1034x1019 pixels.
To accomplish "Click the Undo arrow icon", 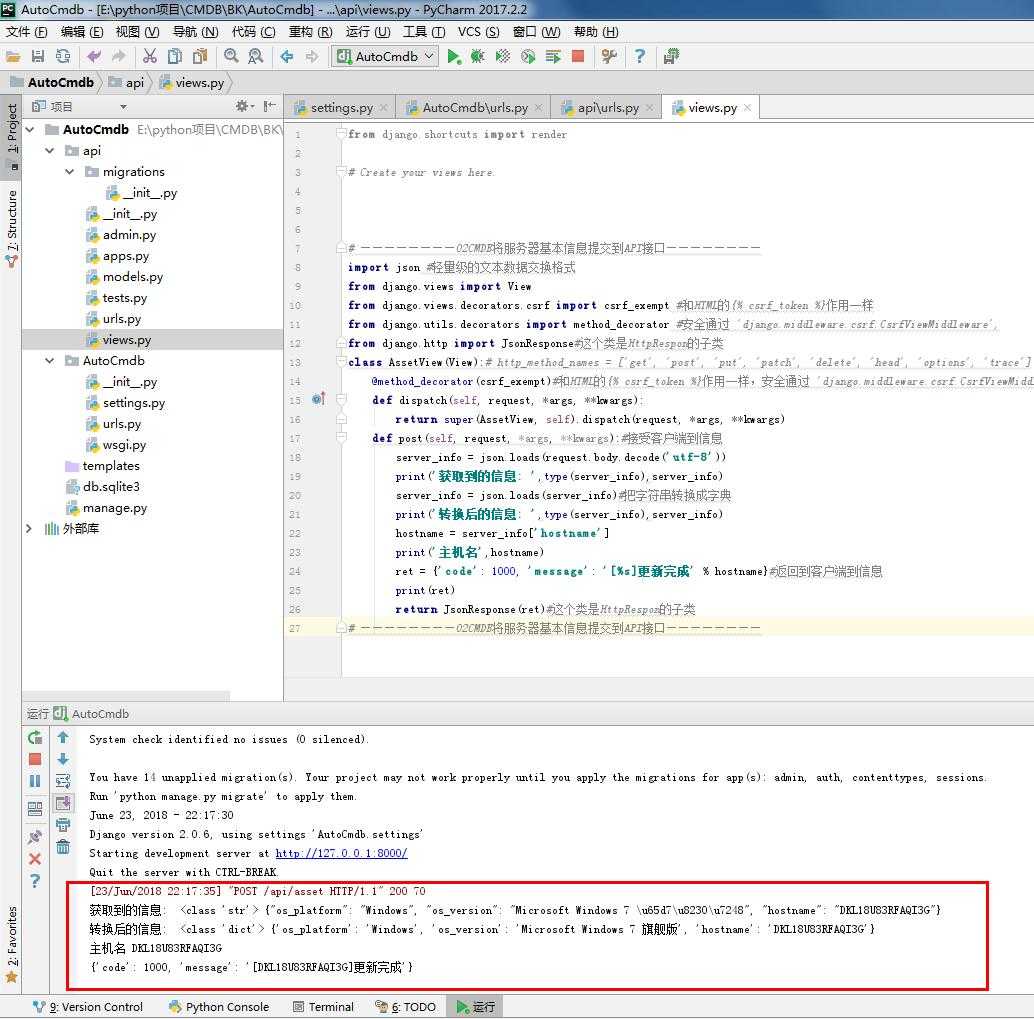I will [94, 57].
